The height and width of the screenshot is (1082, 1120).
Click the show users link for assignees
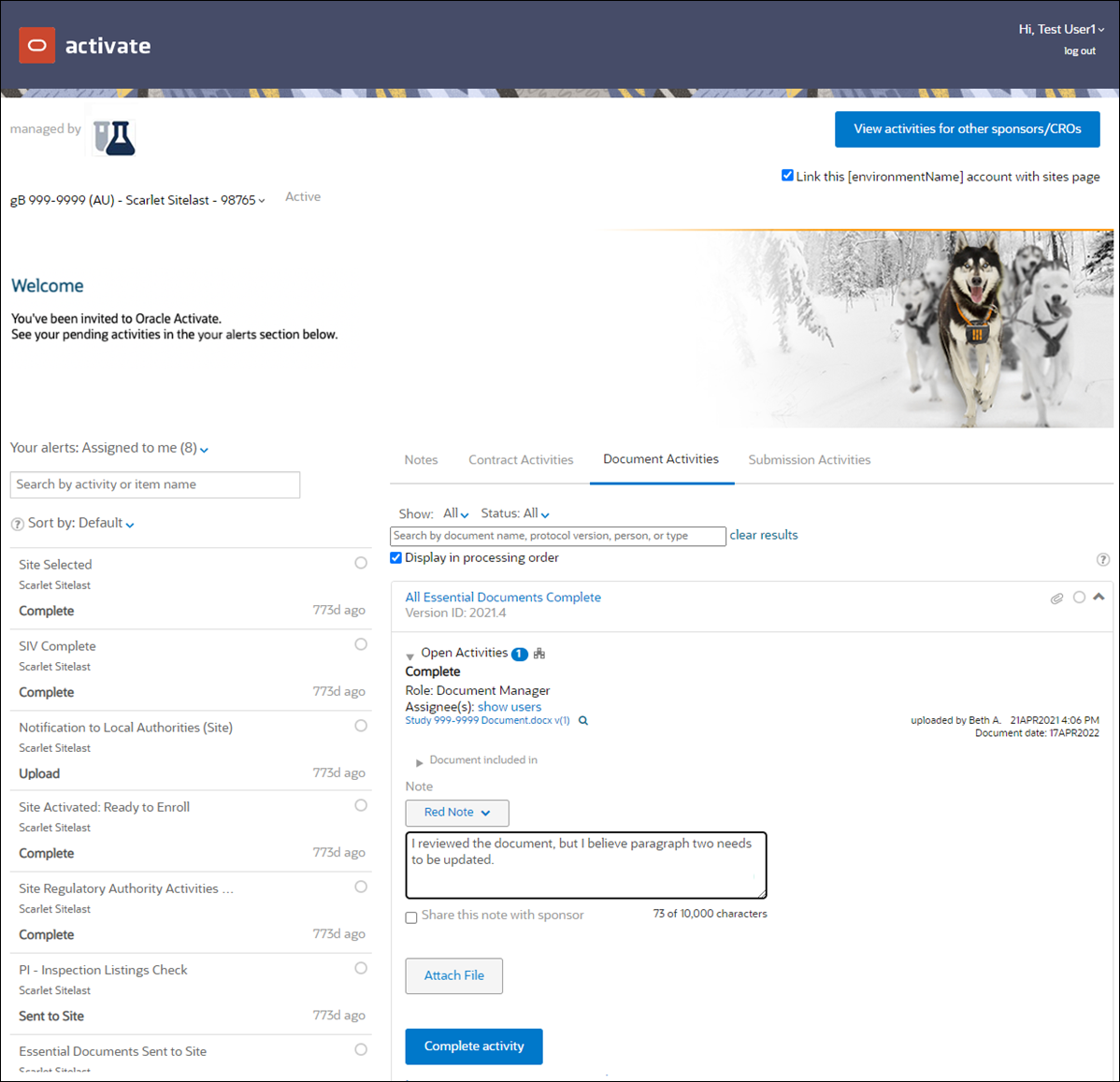(x=510, y=706)
